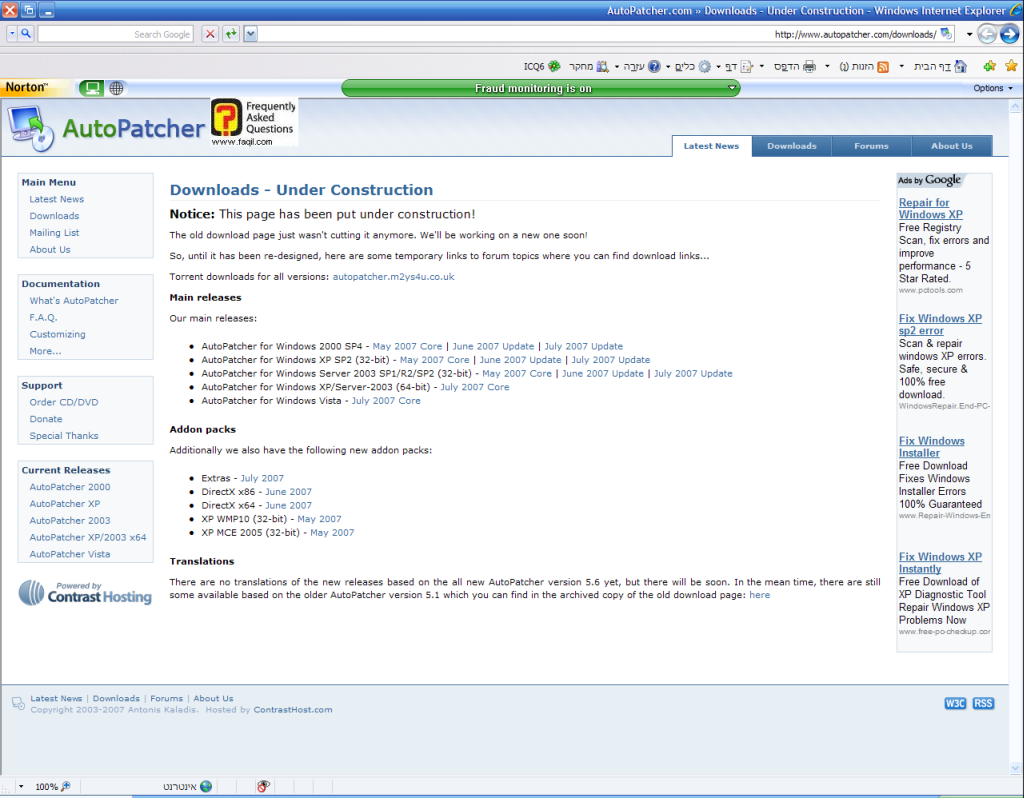Switch to the Latest News top tab
The width and height of the screenshot is (1024, 798).
[711, 146]
